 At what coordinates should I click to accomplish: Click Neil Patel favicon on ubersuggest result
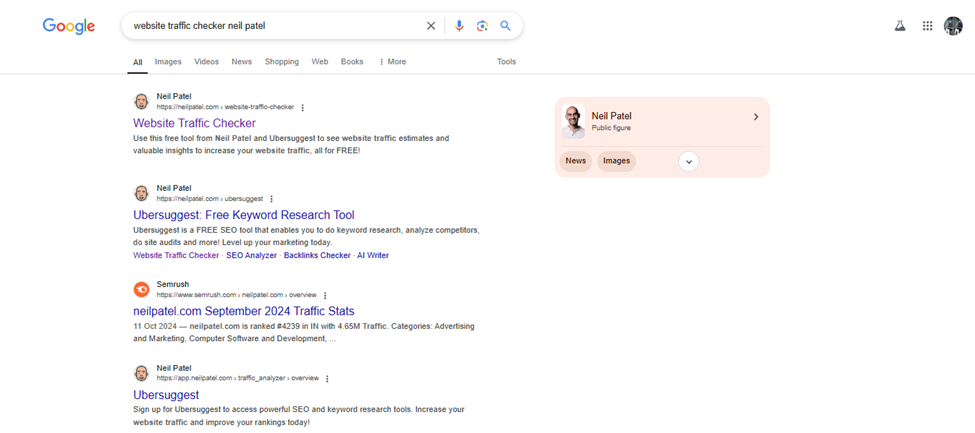tap(142, 193)
